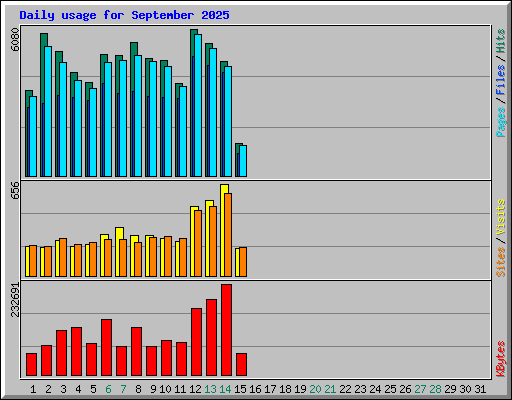Click the KBytes legend label

[x=500, y=359]
